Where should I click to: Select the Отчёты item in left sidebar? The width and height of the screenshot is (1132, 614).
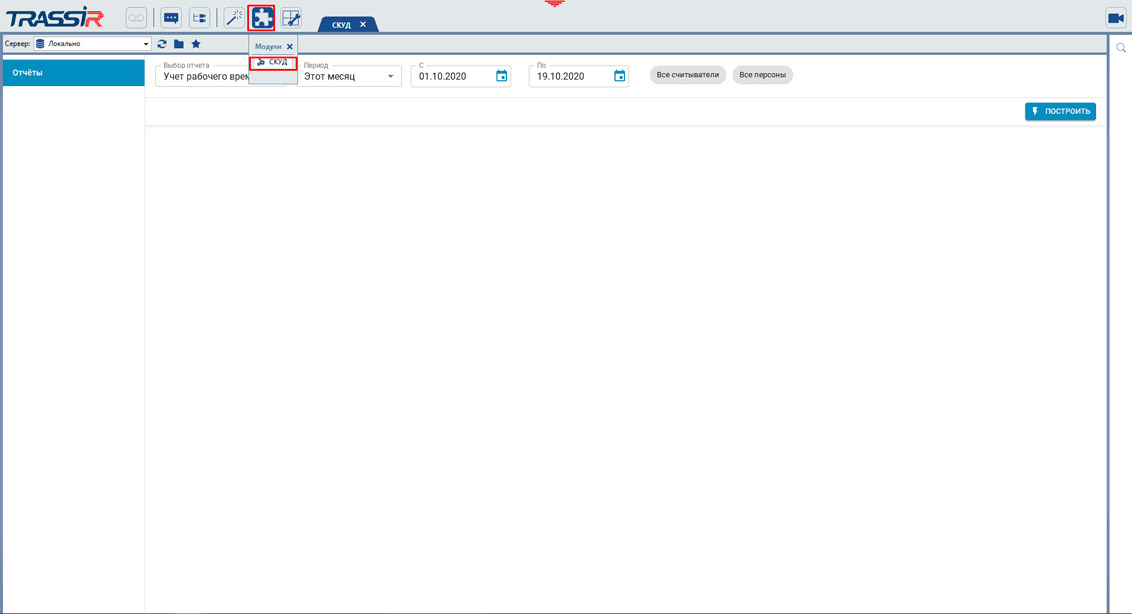[x=74, y=73]
